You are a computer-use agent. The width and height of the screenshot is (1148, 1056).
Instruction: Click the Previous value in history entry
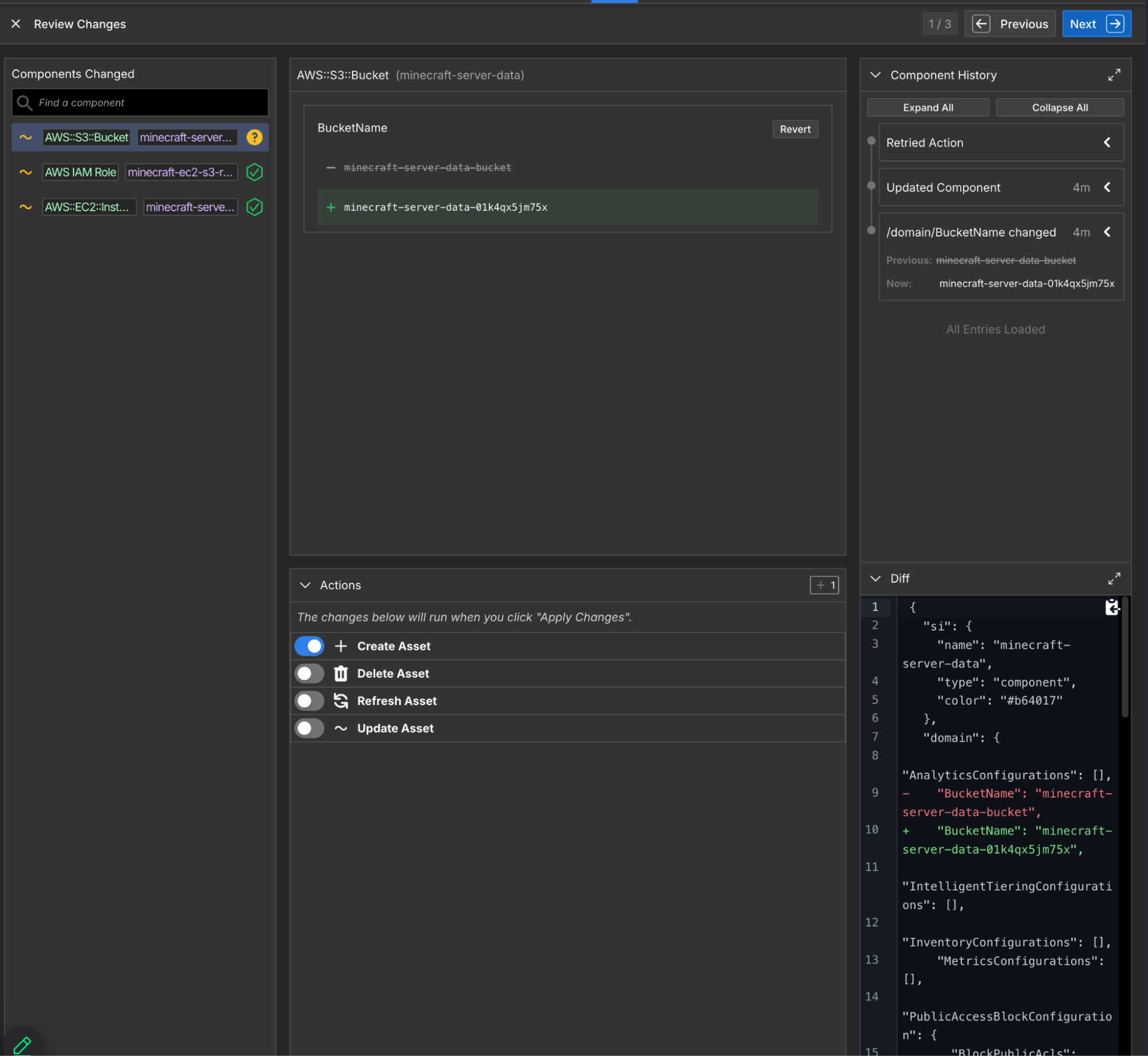(x=1006, y=261)
